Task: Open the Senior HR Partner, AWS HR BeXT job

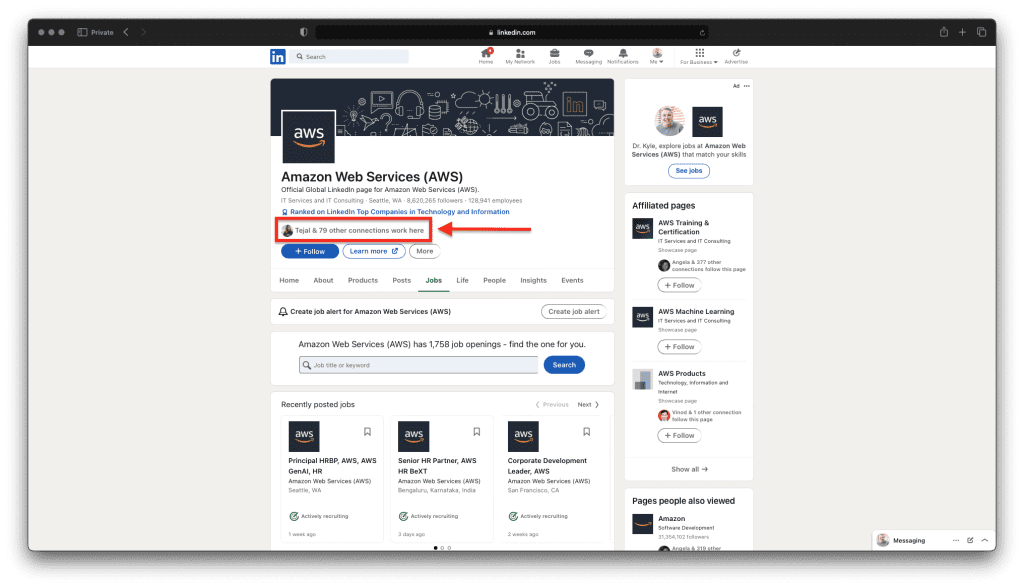Action: [x=438, y=466]
